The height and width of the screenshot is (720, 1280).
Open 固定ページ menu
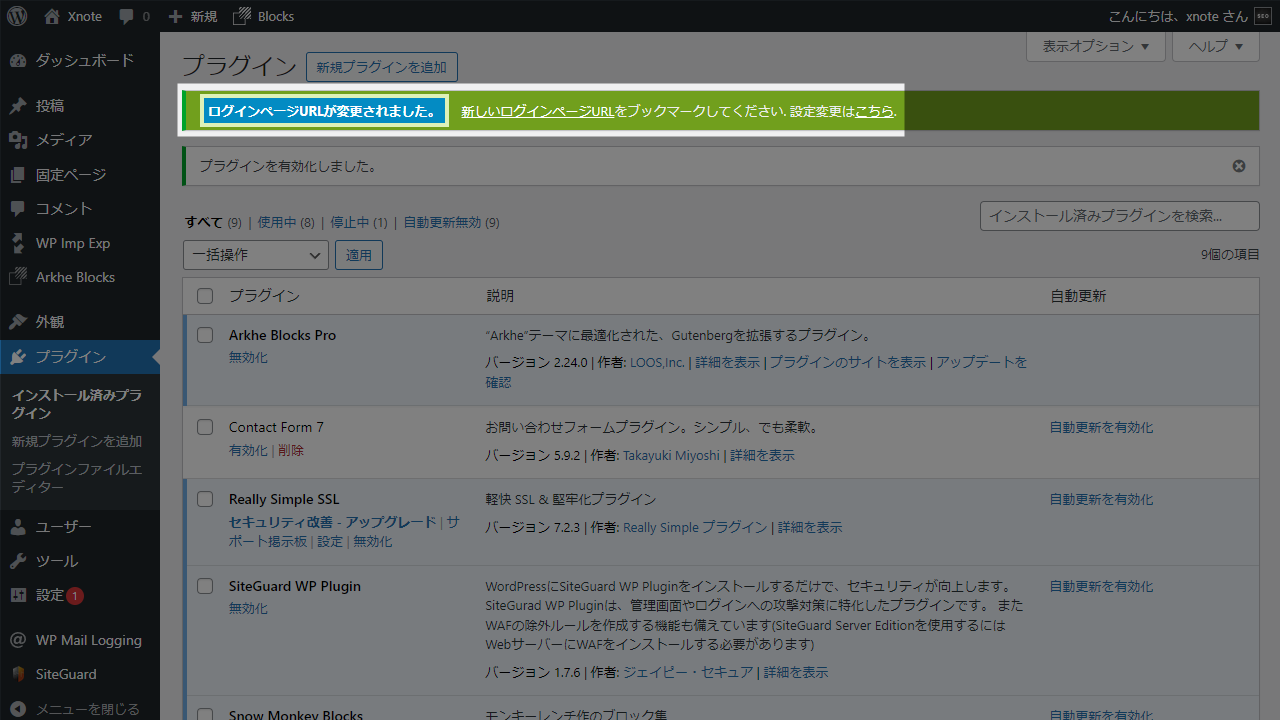pos(80,175)
